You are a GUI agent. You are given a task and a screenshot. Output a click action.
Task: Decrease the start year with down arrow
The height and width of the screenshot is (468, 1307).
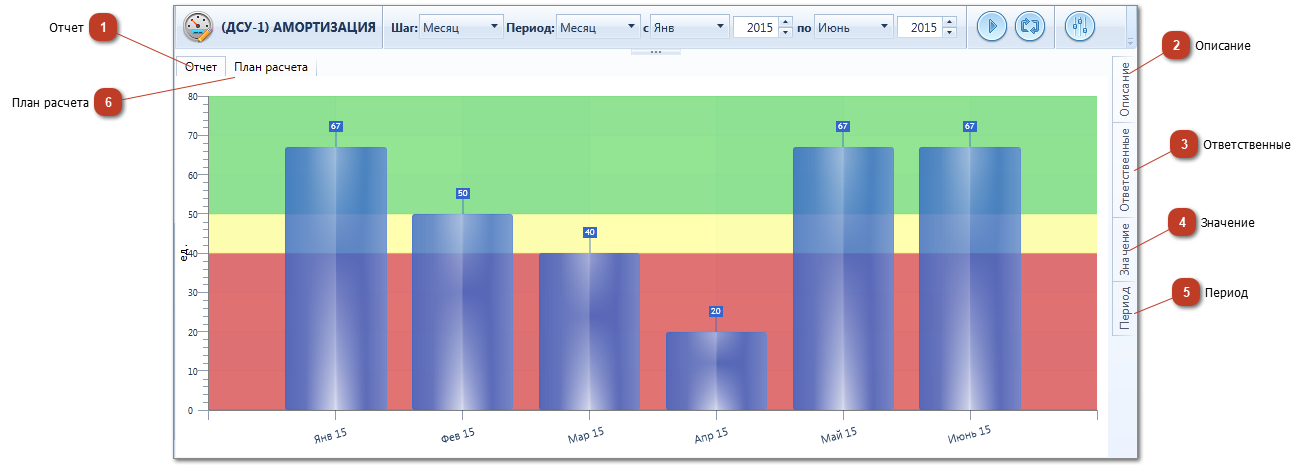[x=784, y=33]
